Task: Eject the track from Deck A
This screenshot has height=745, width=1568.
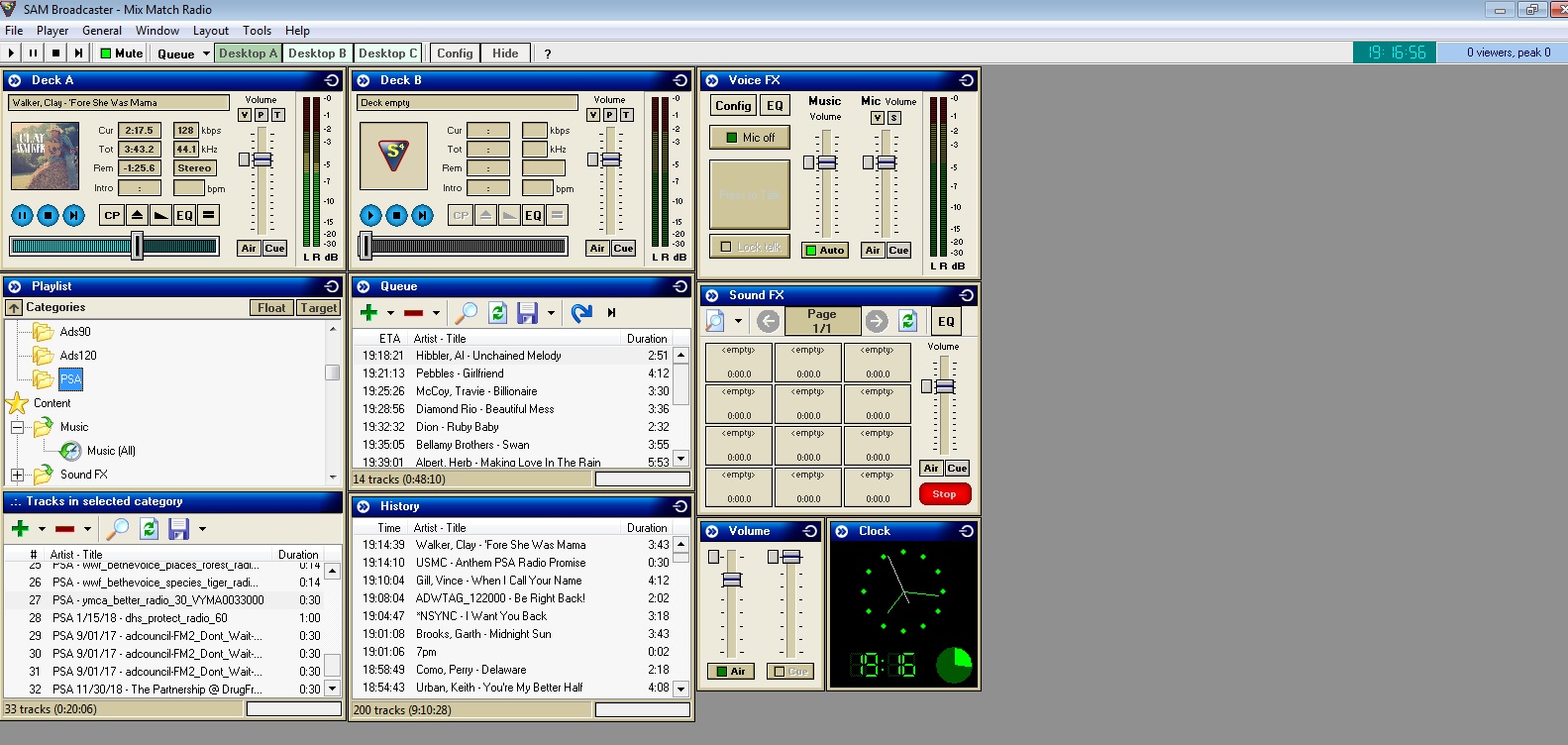Action: 137,215
